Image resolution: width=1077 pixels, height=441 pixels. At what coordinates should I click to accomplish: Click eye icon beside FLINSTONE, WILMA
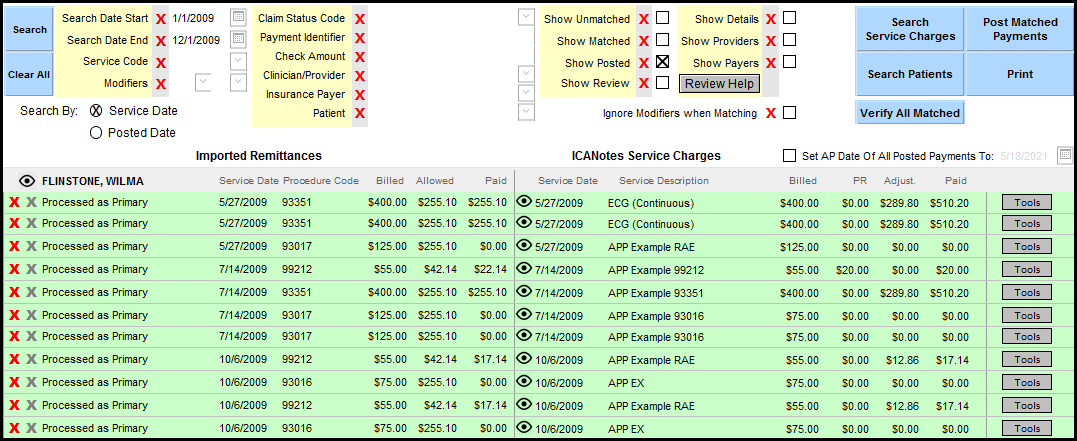click(x=27, y=181)
